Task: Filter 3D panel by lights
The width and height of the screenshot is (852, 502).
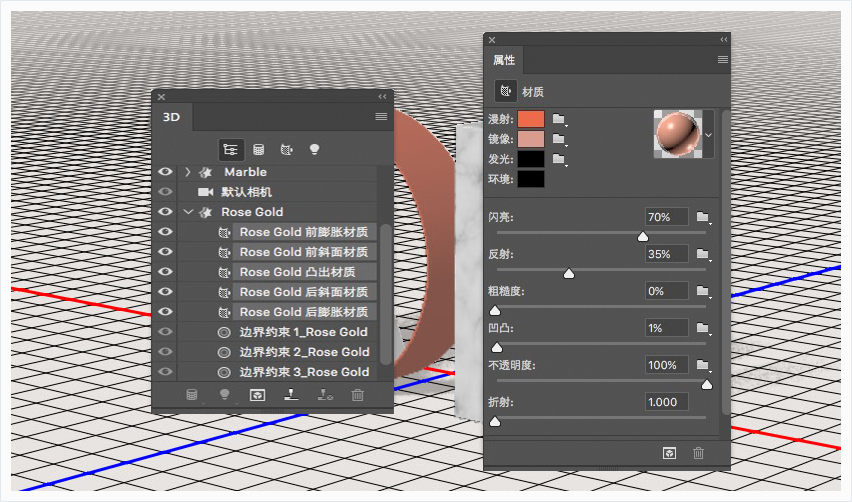Action: point(314,149)
